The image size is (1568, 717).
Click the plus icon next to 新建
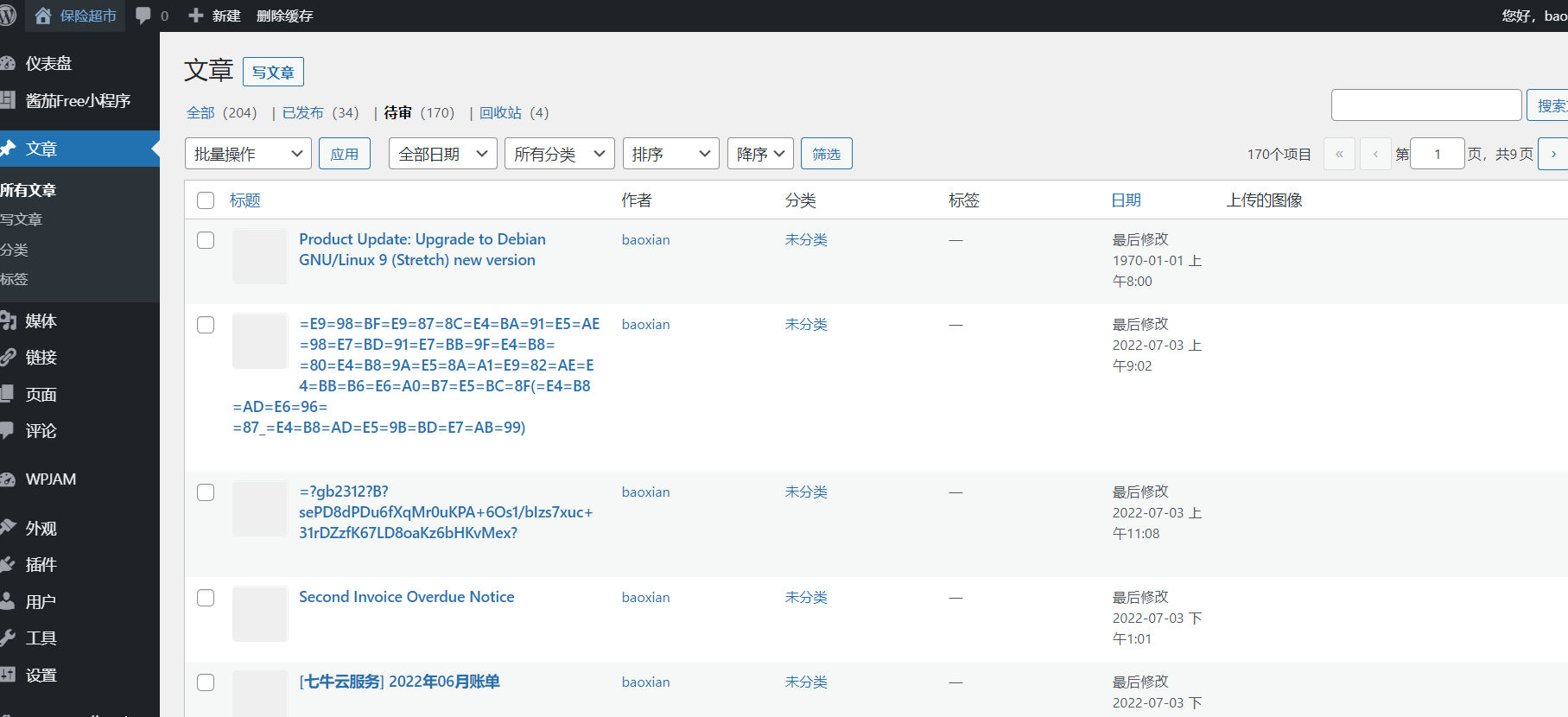click(196, 16)
